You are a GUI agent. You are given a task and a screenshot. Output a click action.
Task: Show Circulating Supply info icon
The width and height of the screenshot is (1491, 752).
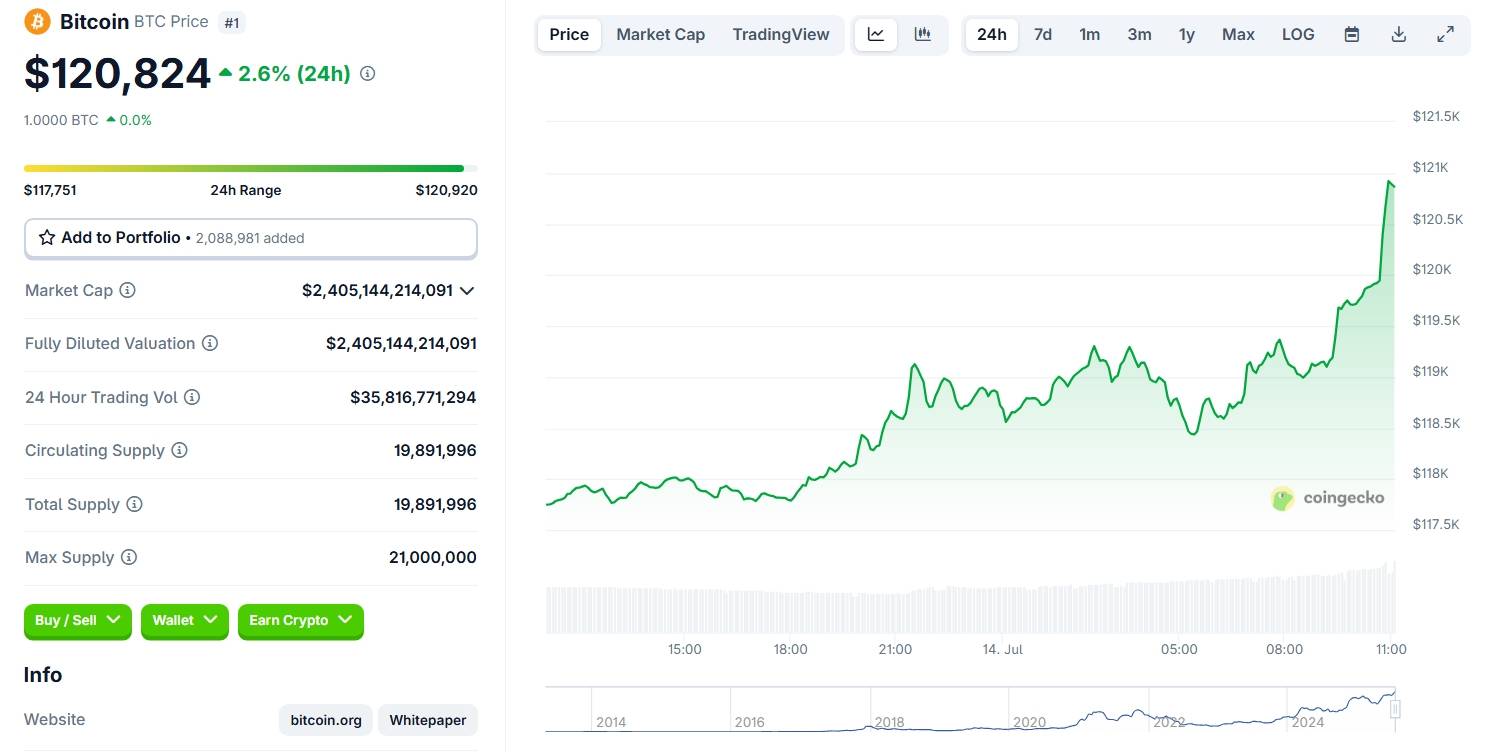pos(179,450)
